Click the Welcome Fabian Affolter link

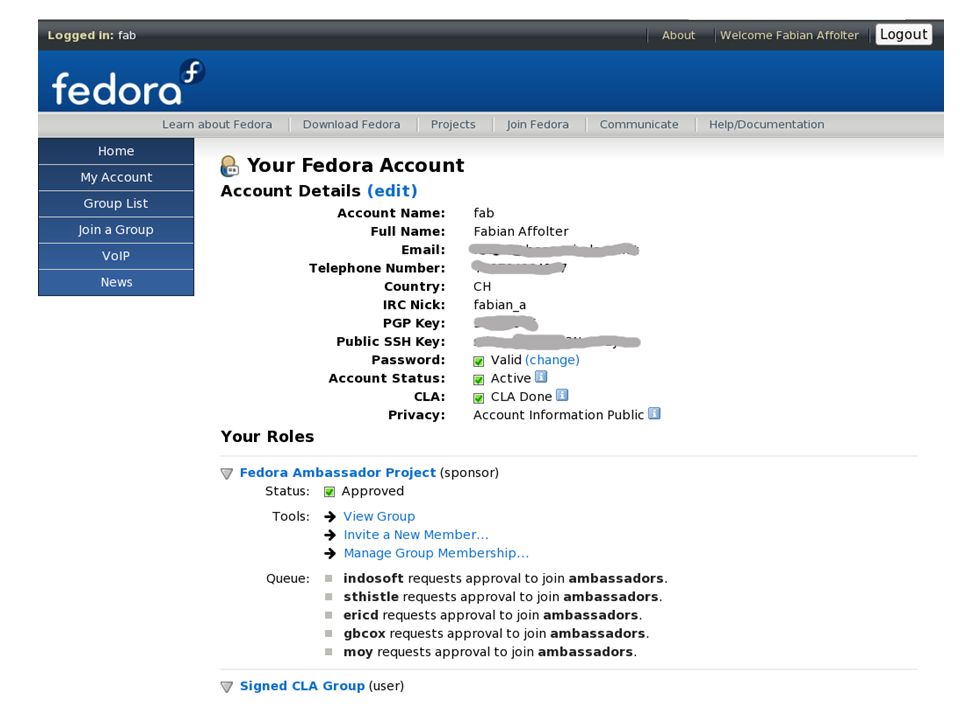tap(789, 36)
